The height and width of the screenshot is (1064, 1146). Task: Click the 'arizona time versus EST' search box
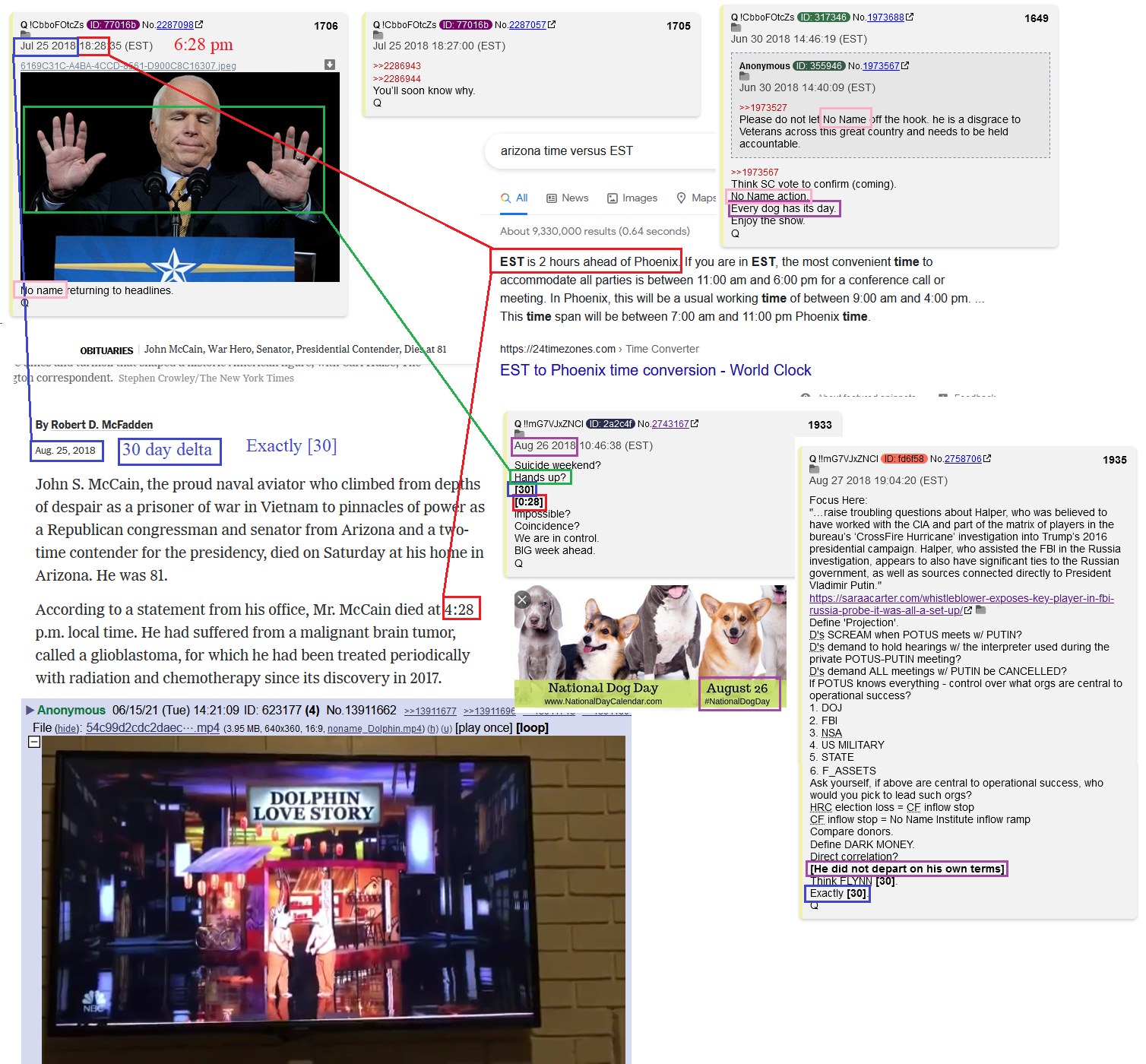(600, 151)
